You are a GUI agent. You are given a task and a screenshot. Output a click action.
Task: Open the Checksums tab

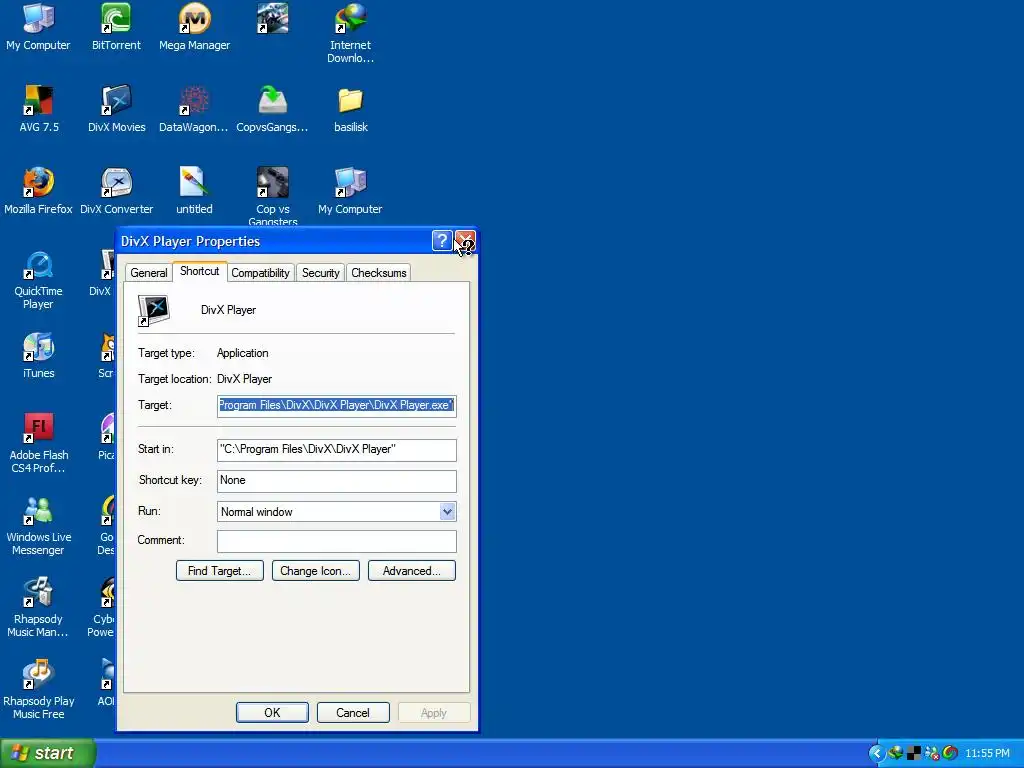tap(379, 273)
